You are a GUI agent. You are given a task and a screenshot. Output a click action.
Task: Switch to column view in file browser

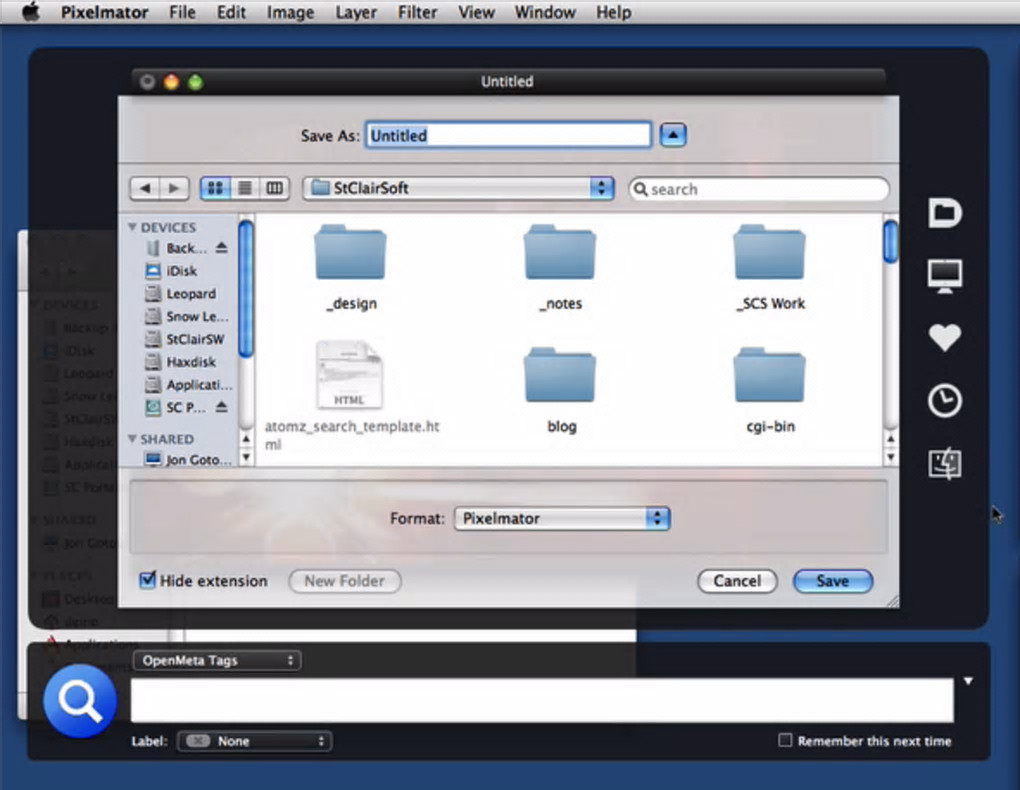[274, 188]
